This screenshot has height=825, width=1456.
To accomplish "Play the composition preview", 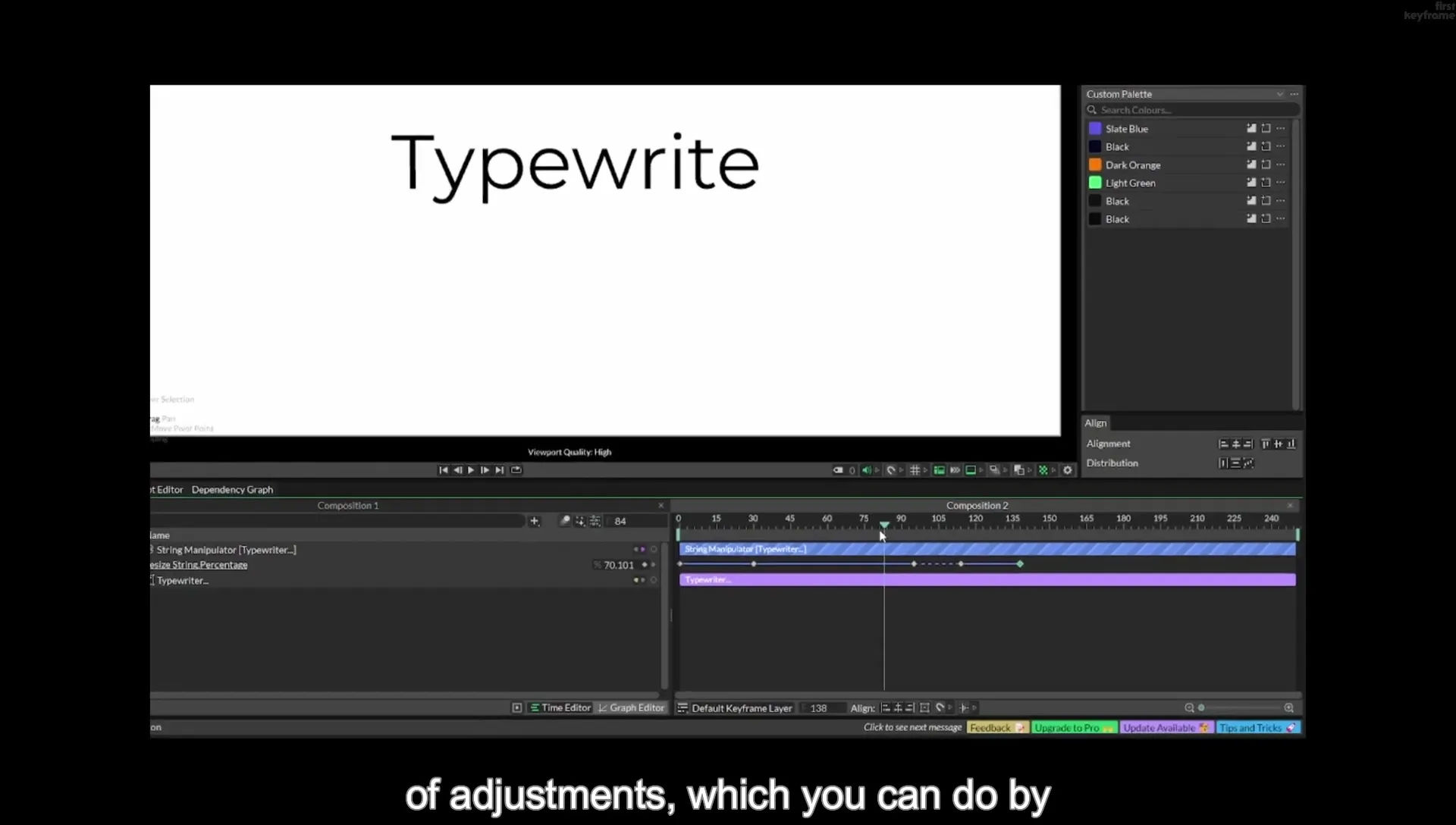I will click(x=471, y=470).
